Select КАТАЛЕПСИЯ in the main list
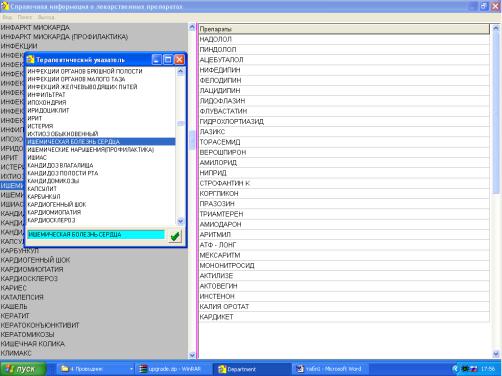This screenshot has height=376, width=502. [x=94, y=297]
